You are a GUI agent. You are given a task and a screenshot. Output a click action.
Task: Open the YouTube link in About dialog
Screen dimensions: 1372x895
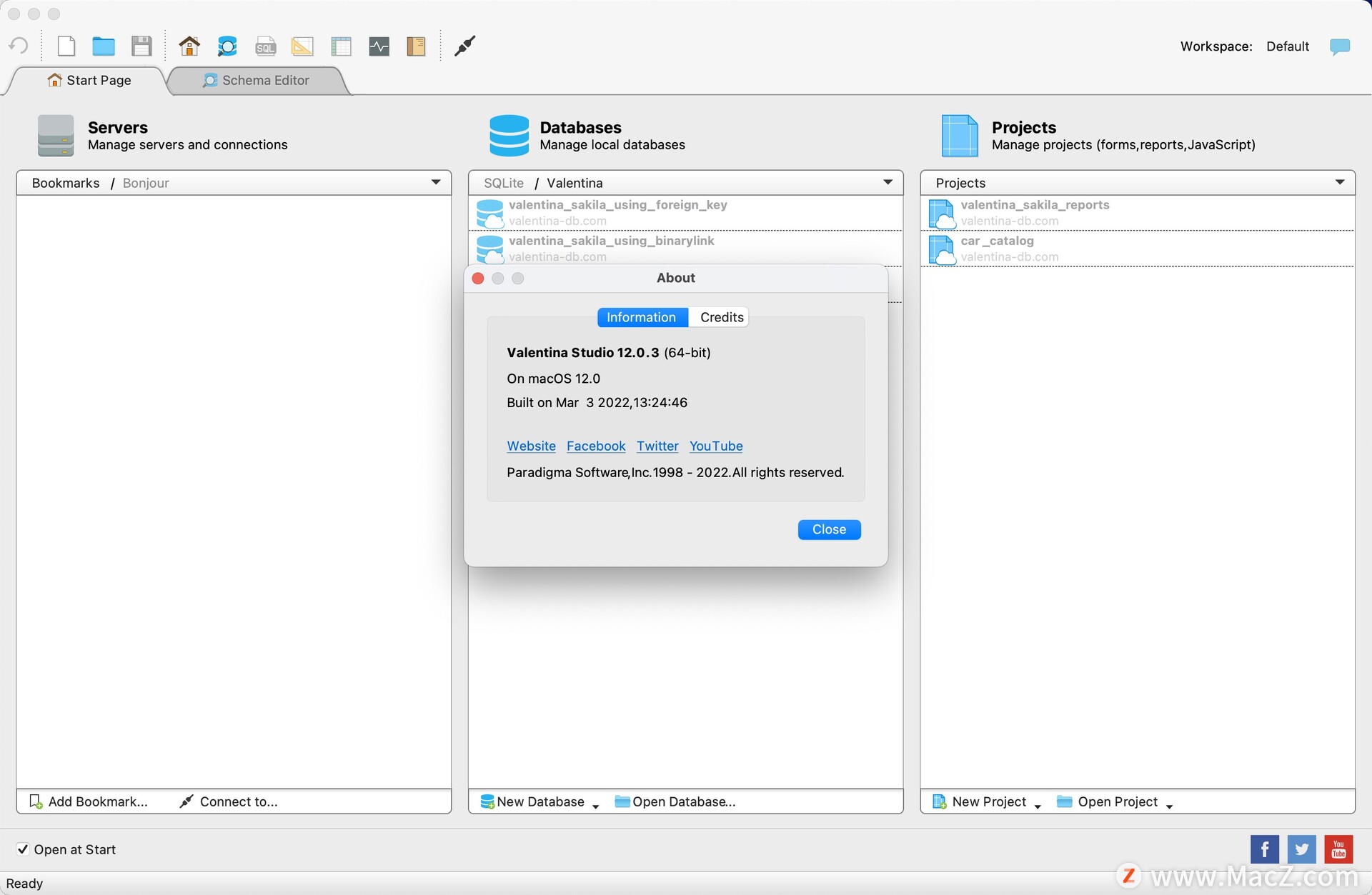tap(715, 446)
